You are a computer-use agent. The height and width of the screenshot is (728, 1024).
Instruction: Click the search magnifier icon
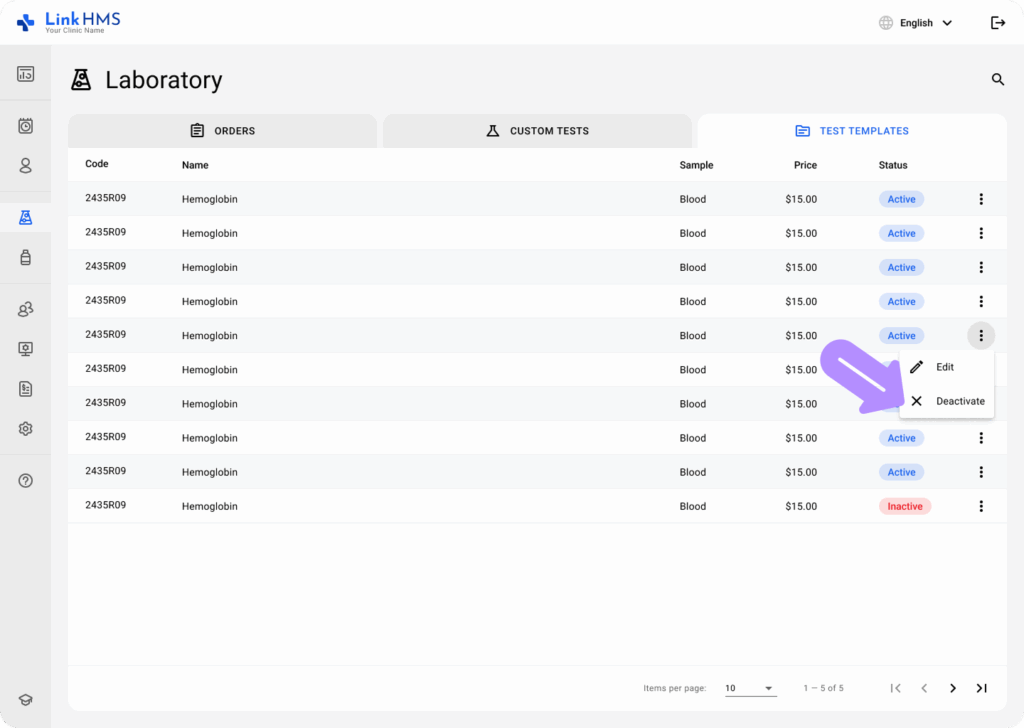(998, 80)
